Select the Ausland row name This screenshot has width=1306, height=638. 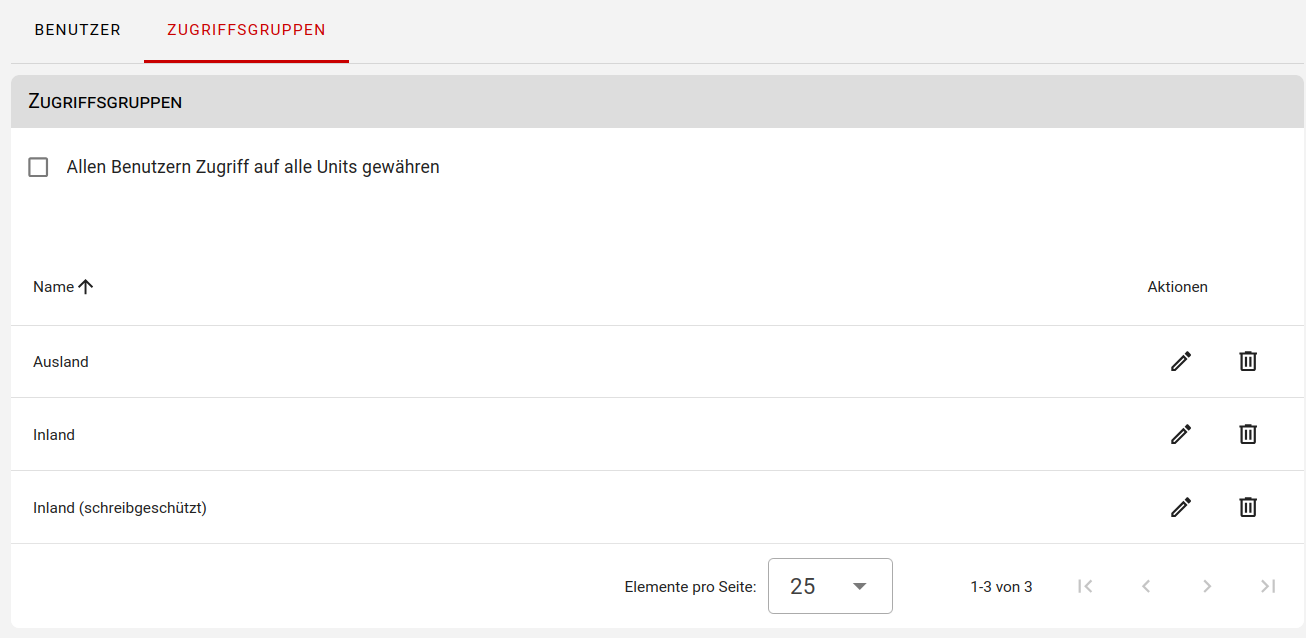pos(61,362)
